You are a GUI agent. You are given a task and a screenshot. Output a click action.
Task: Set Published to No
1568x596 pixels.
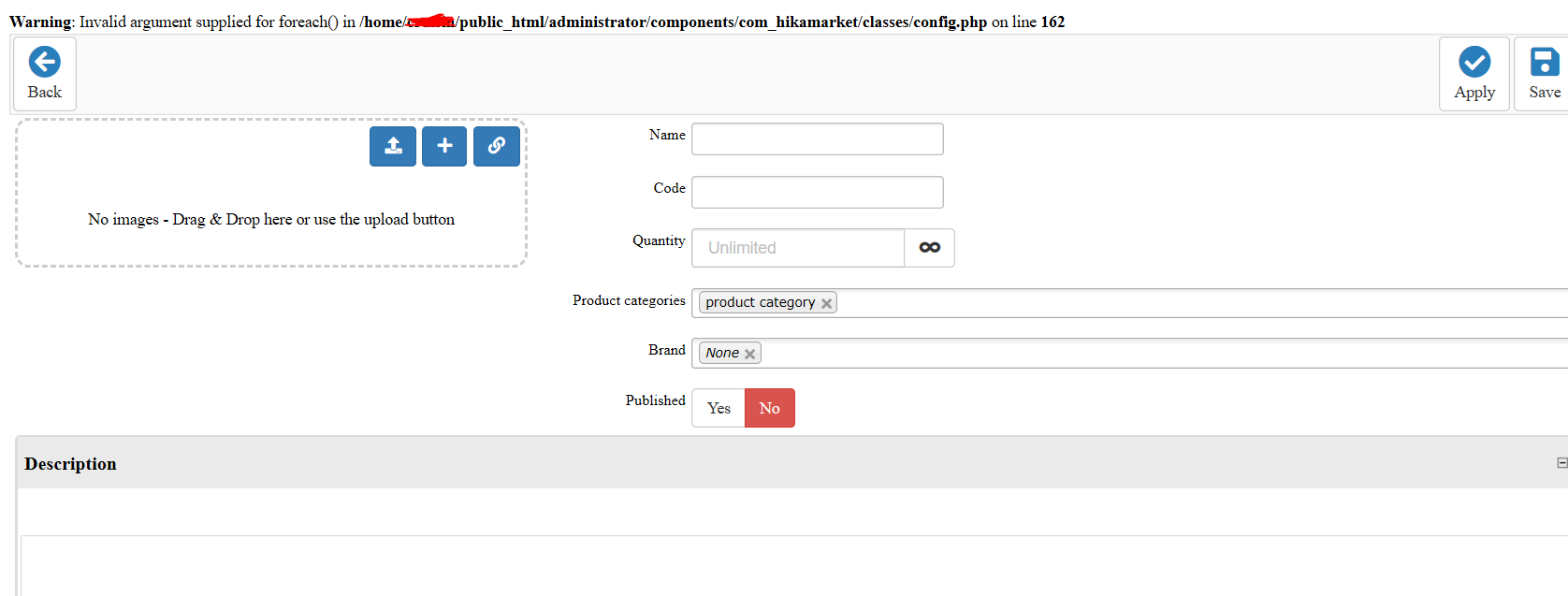point(769,408)
